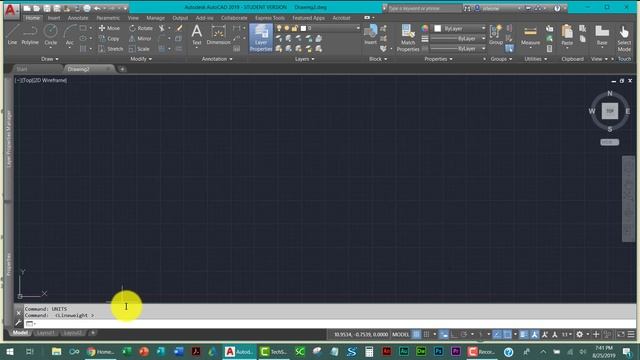
Task: Open the Annotate ribbon tab
Action: coord(78,18)
